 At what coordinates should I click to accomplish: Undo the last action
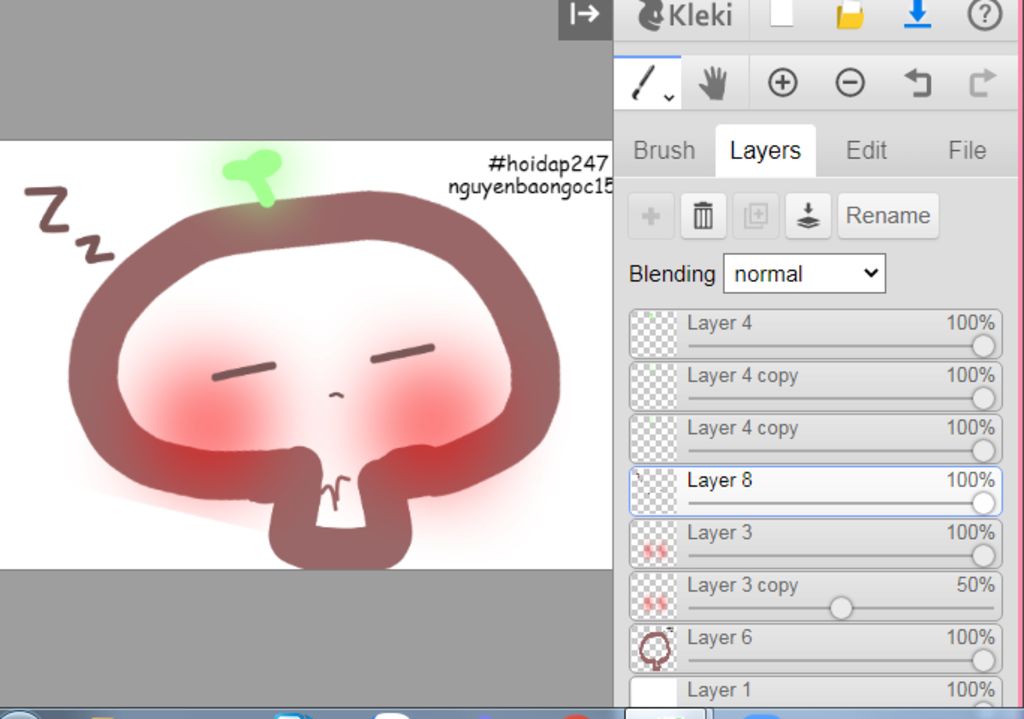coord(918,83)
